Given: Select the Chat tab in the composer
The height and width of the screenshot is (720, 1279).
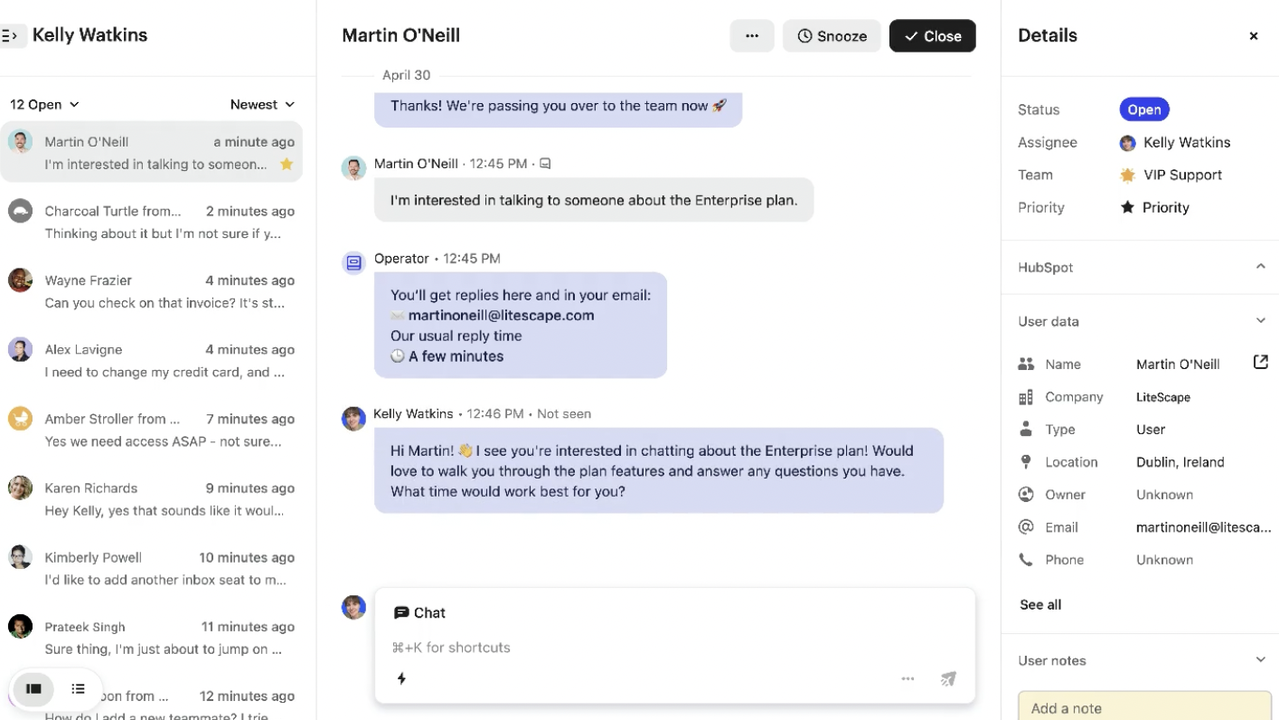Looking at the screenshot, I should [x=419, y=612].
